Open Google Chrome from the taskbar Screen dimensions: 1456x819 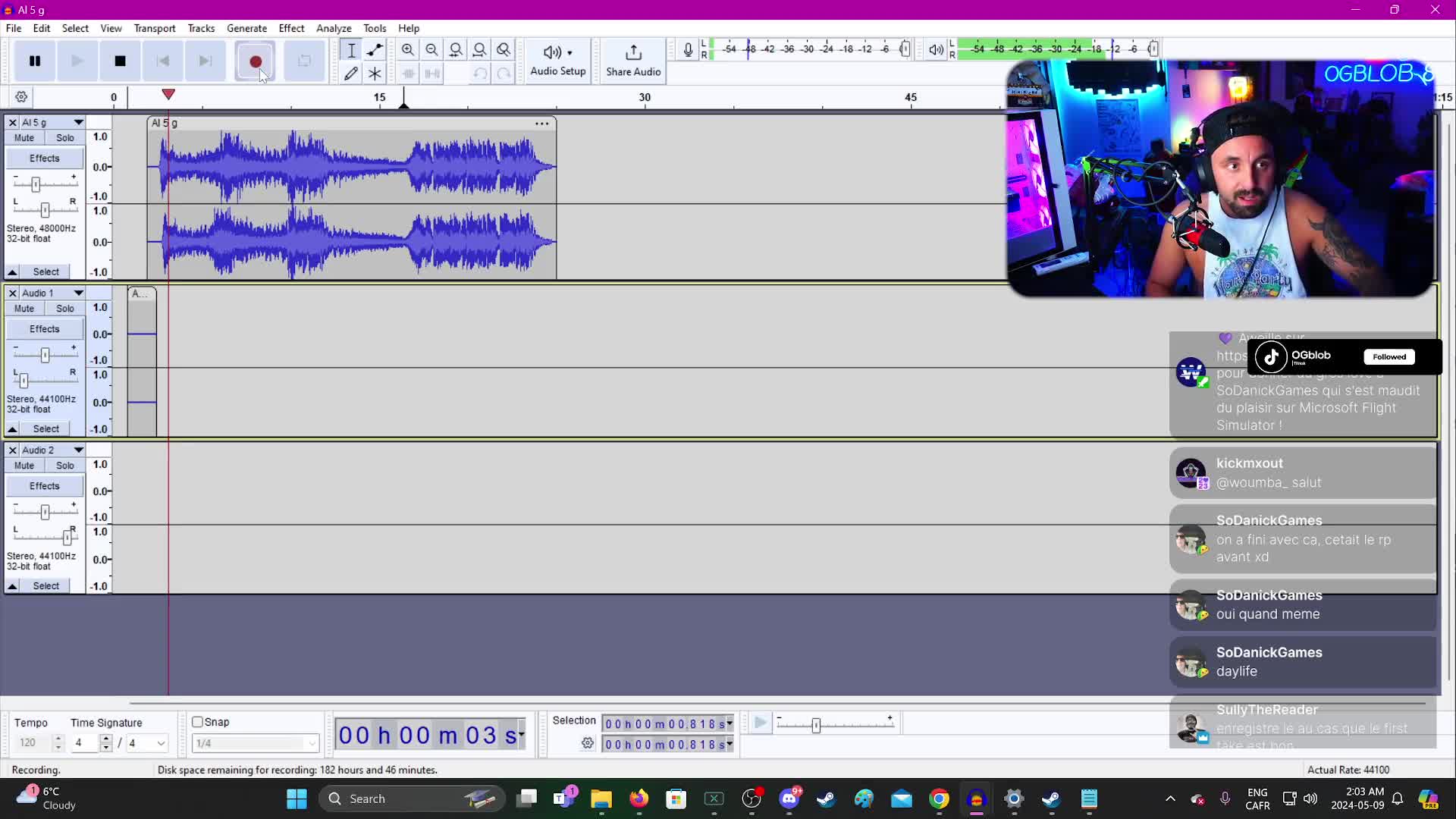tap(939, 799)
